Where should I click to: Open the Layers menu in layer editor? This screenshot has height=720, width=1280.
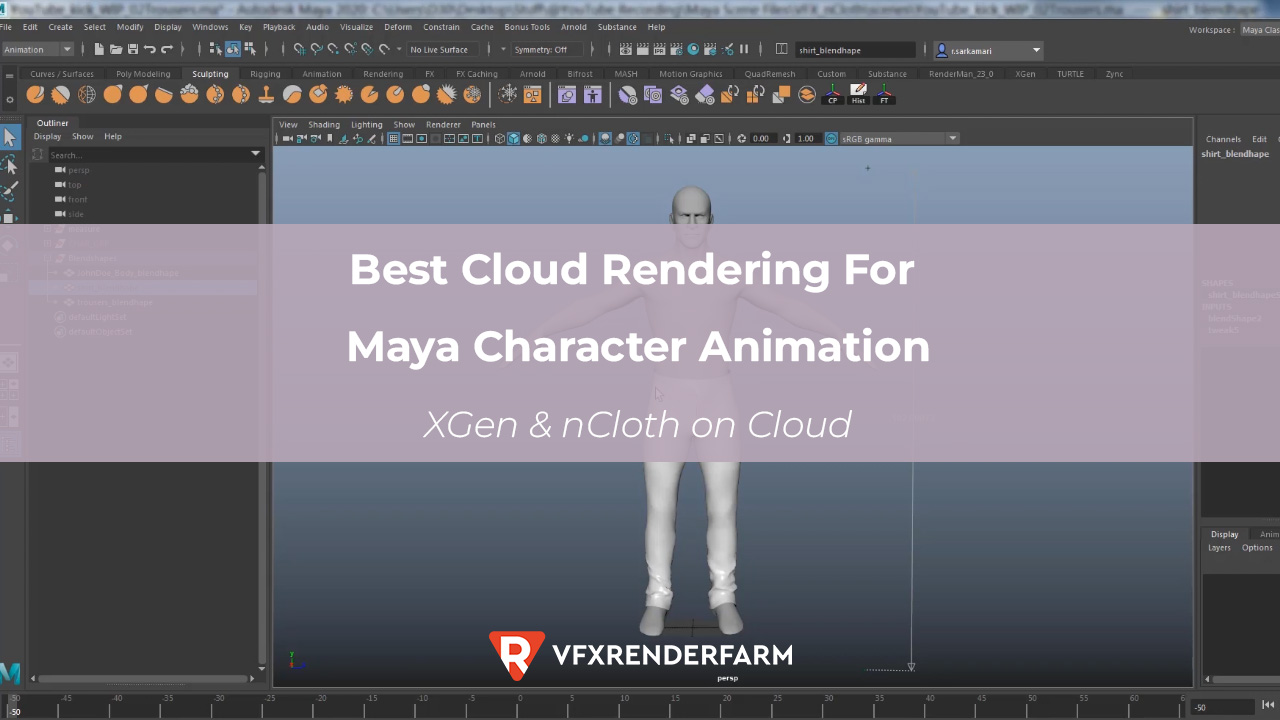(1219, 547)
